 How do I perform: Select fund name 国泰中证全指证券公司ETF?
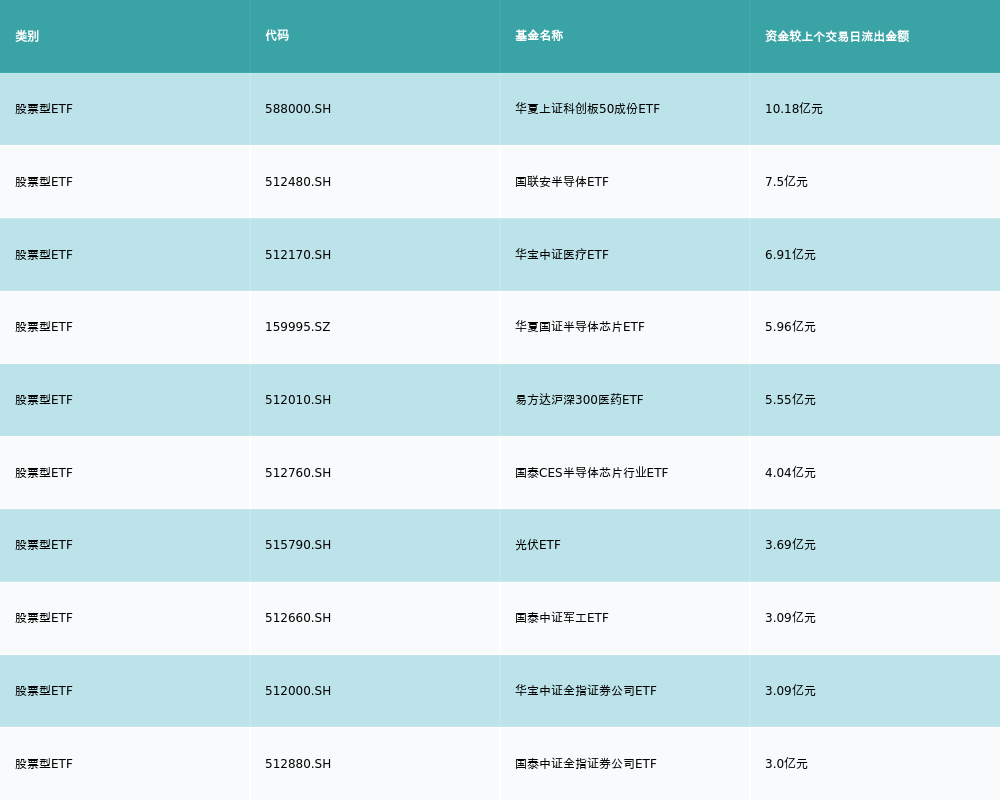(x=586, y=764)
